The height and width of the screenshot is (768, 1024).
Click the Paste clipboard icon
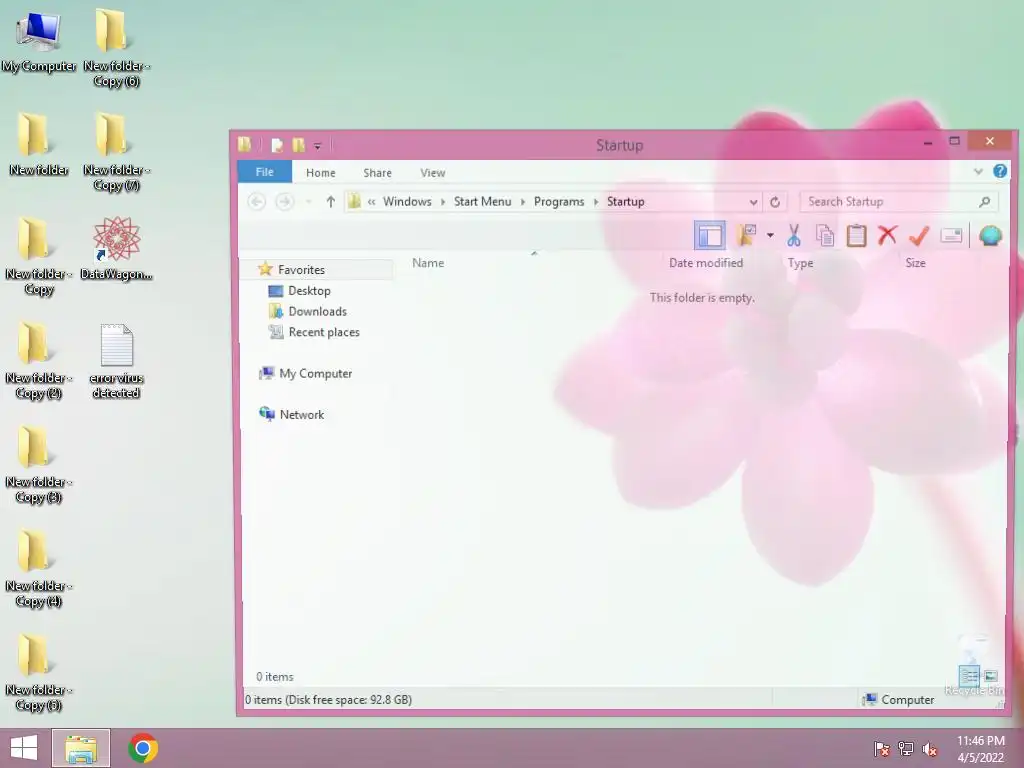(856, 235)
